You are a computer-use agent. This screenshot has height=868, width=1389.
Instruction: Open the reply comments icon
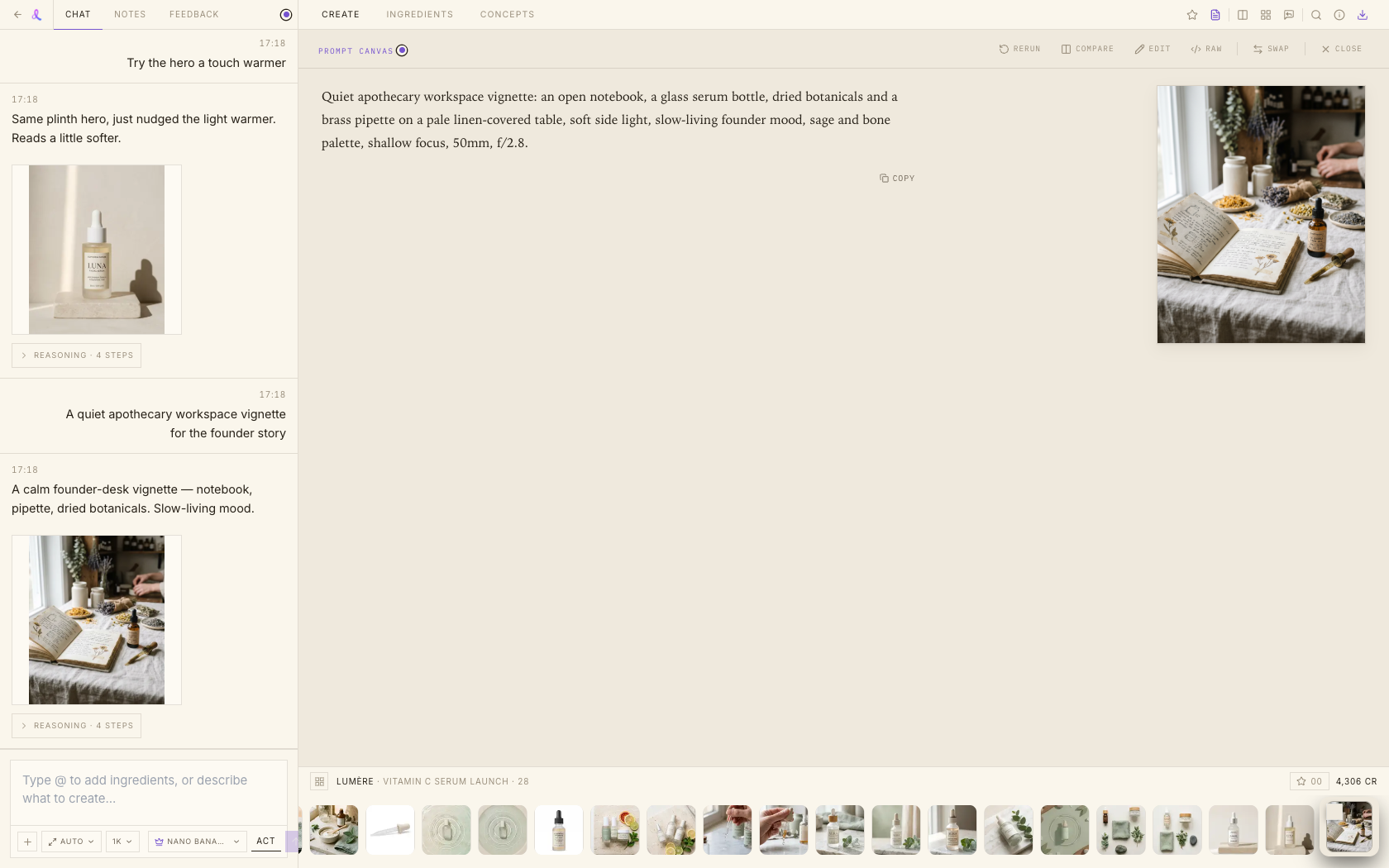click(x=1289, y=15)
